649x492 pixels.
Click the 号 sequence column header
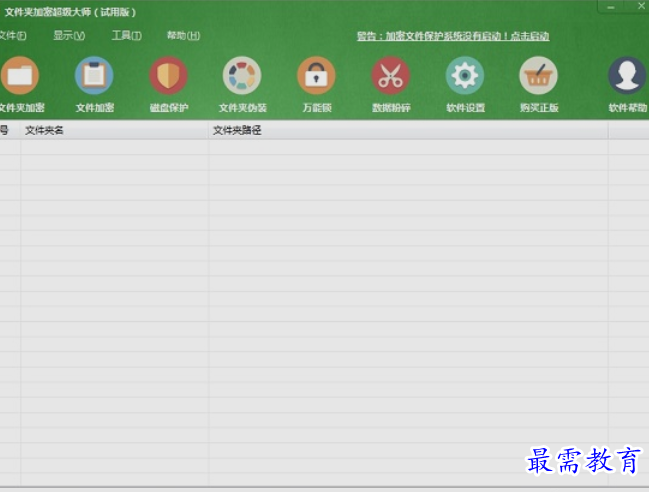click(10, 130)
